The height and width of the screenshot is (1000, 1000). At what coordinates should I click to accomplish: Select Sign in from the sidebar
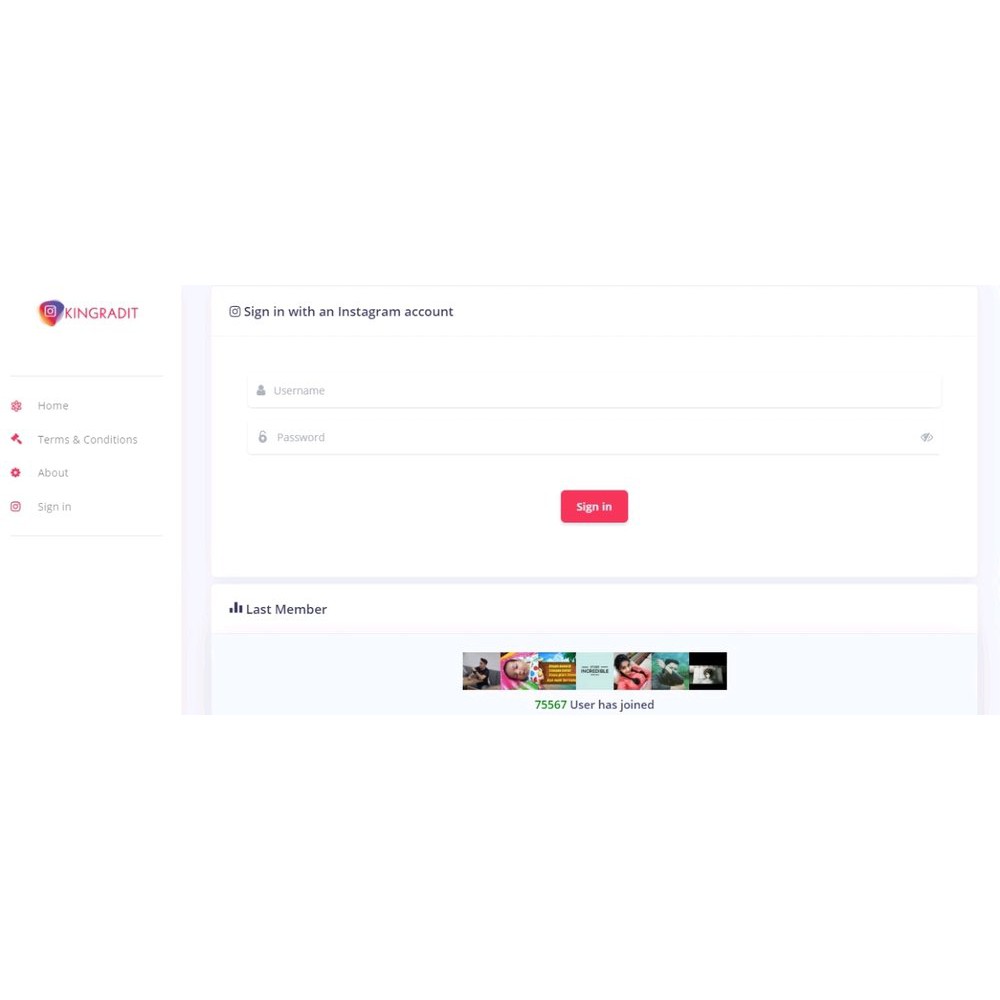[54, 506]
